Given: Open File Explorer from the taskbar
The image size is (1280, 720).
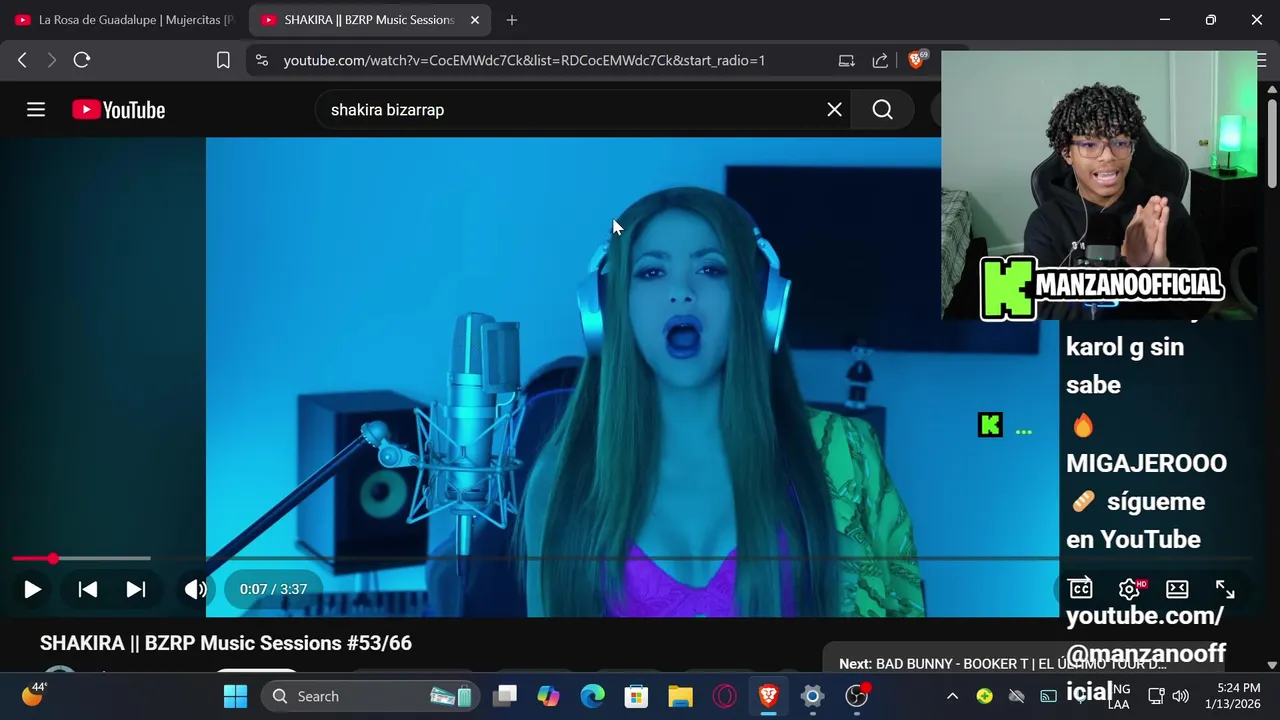Looking at the screenshot, I should tap(680, 696).
